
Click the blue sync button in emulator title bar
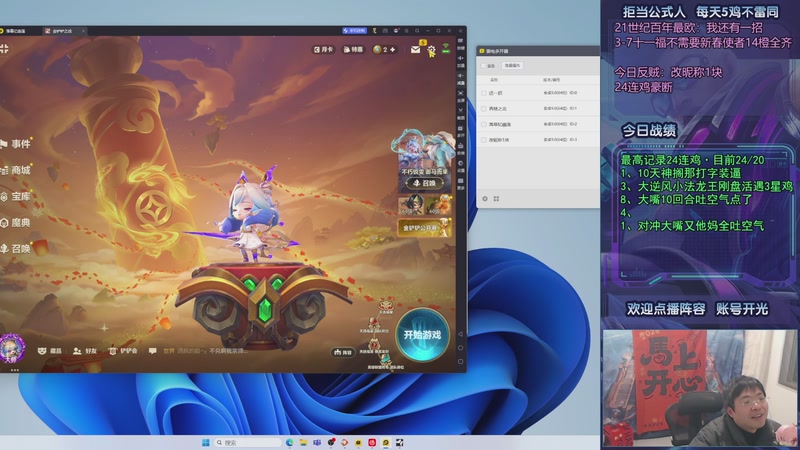click(x=355, y=31)
